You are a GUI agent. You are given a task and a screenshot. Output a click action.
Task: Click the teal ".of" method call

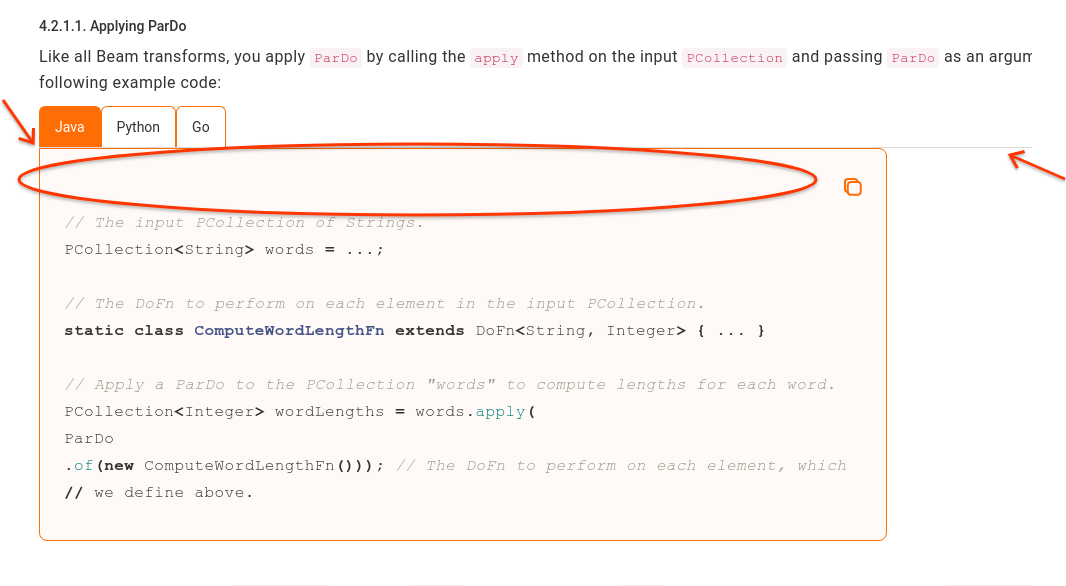click(79, 466)
